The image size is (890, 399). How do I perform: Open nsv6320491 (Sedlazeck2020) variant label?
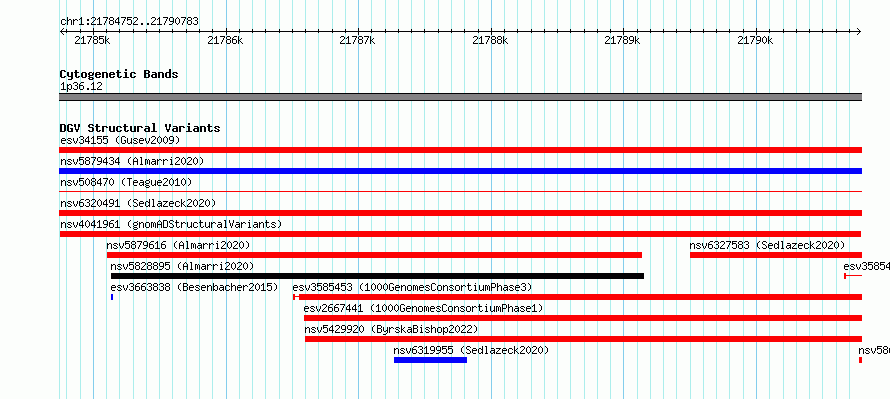click(138, 203)
